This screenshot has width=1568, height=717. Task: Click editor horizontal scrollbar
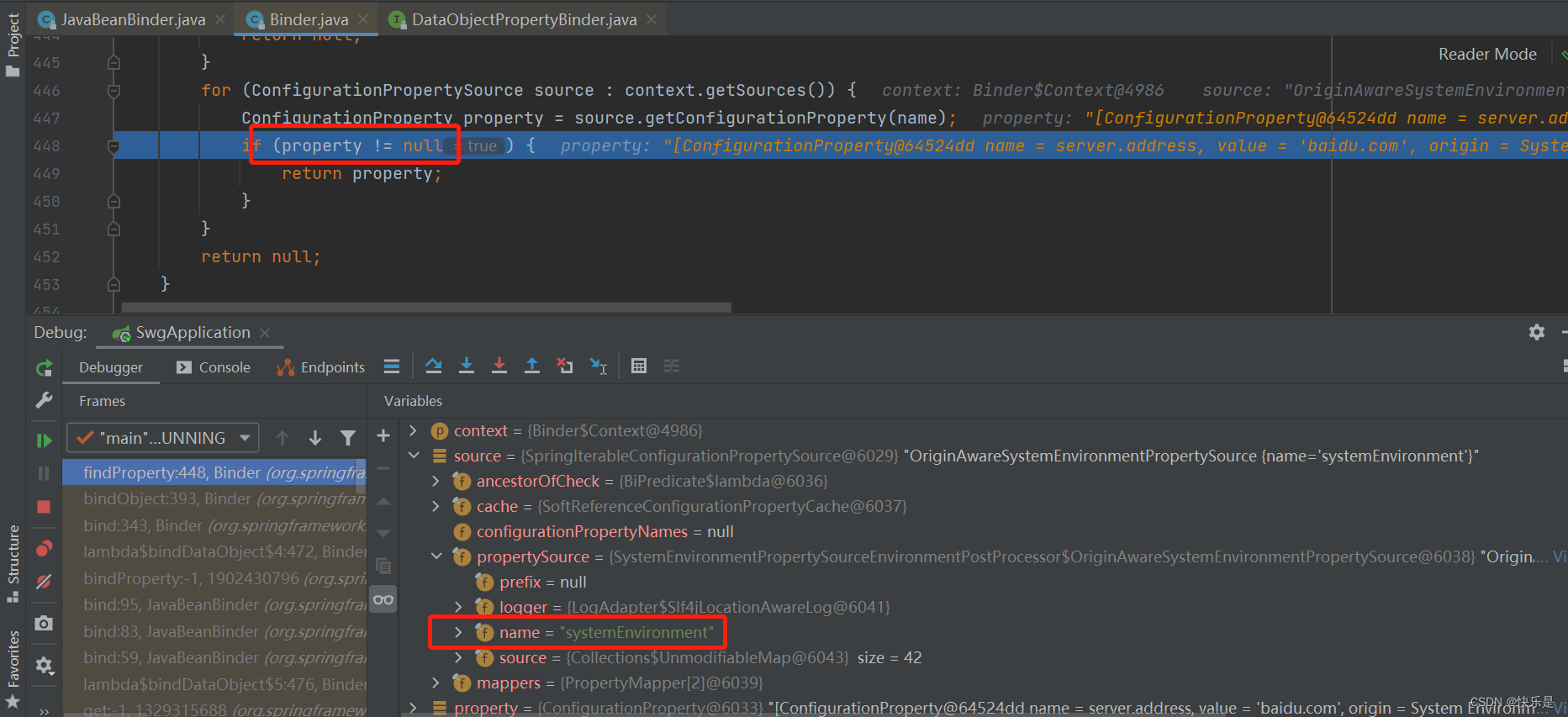point(426,308)
